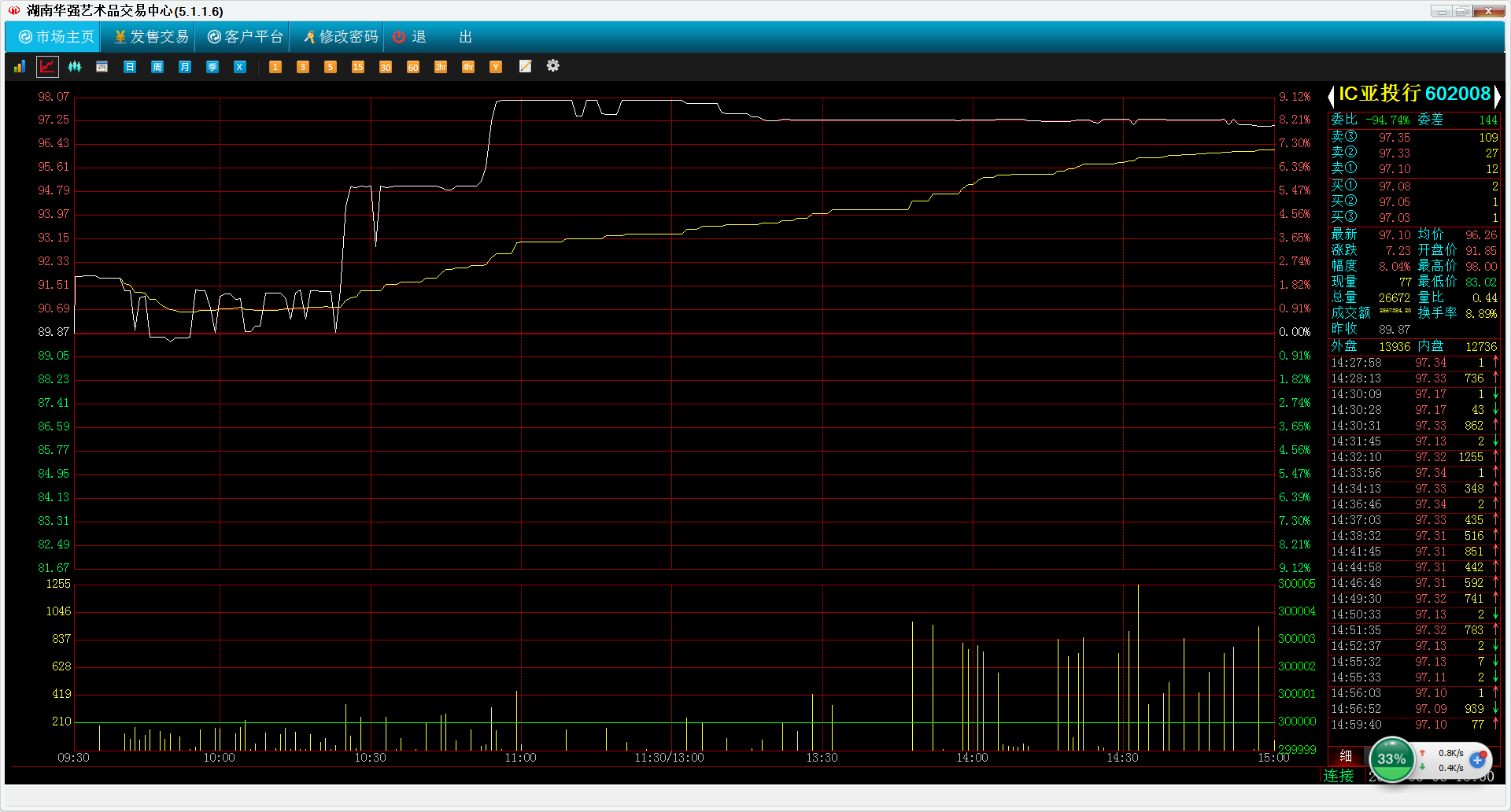
Task: Click the 14:59:40 trade row
Action: 1414,725
